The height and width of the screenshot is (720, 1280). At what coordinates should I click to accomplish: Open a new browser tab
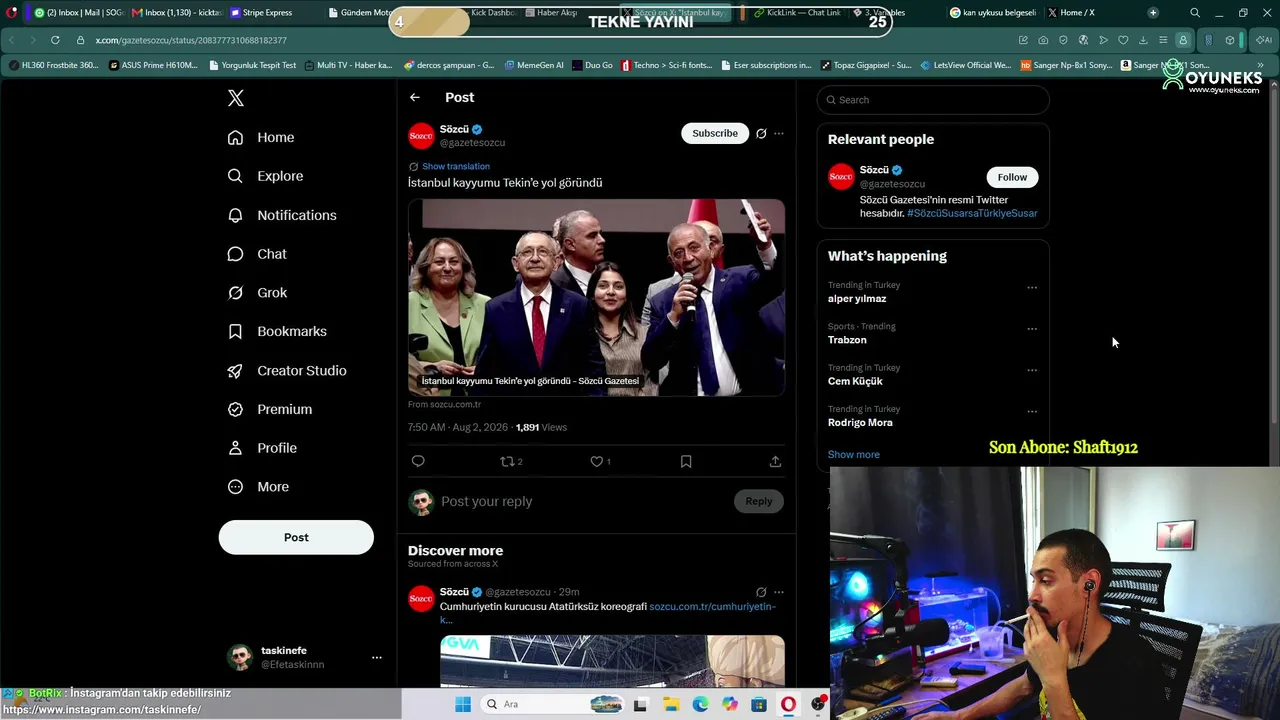[x=1153, y=13]
